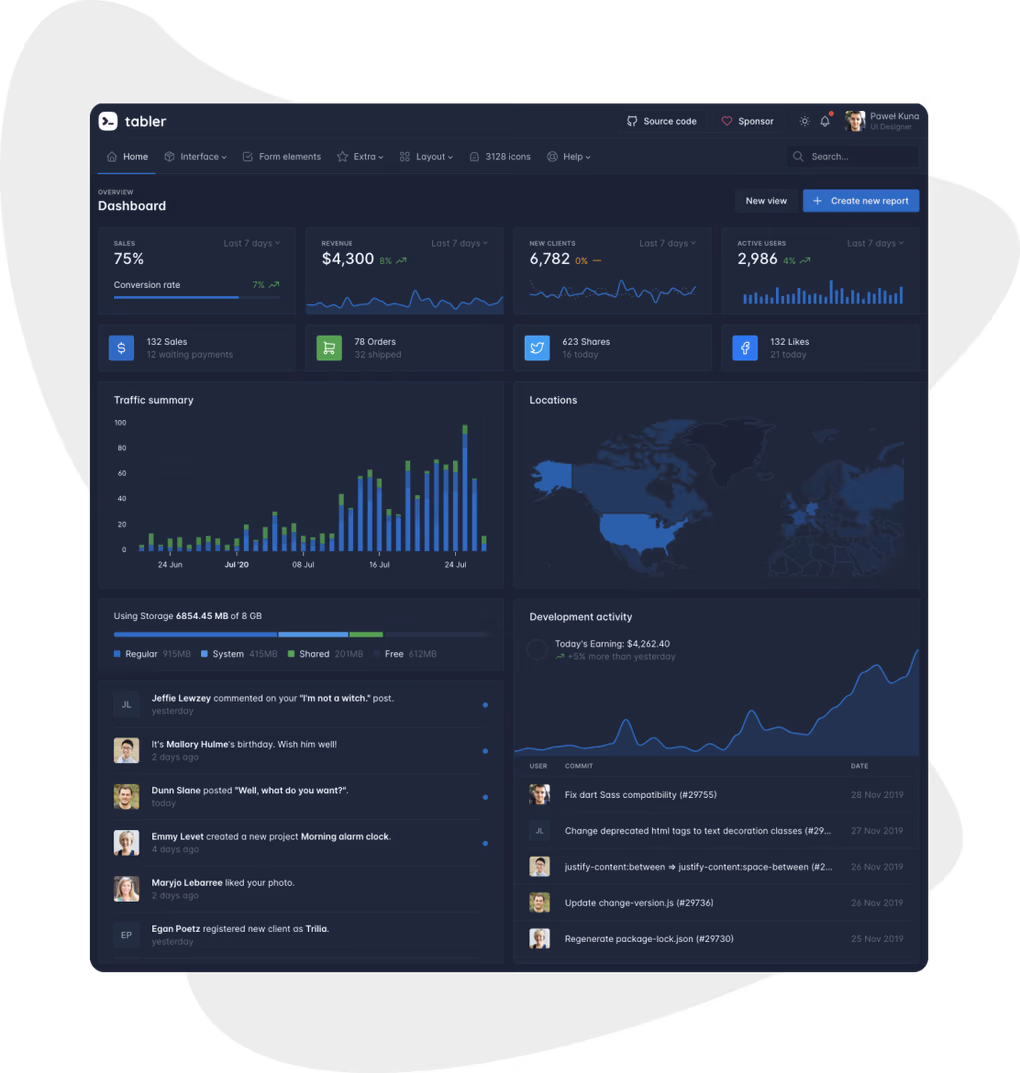Toggle dark mode with the sun icon
Viewport: 1020px width, 1073px height.
coord(804,120)
